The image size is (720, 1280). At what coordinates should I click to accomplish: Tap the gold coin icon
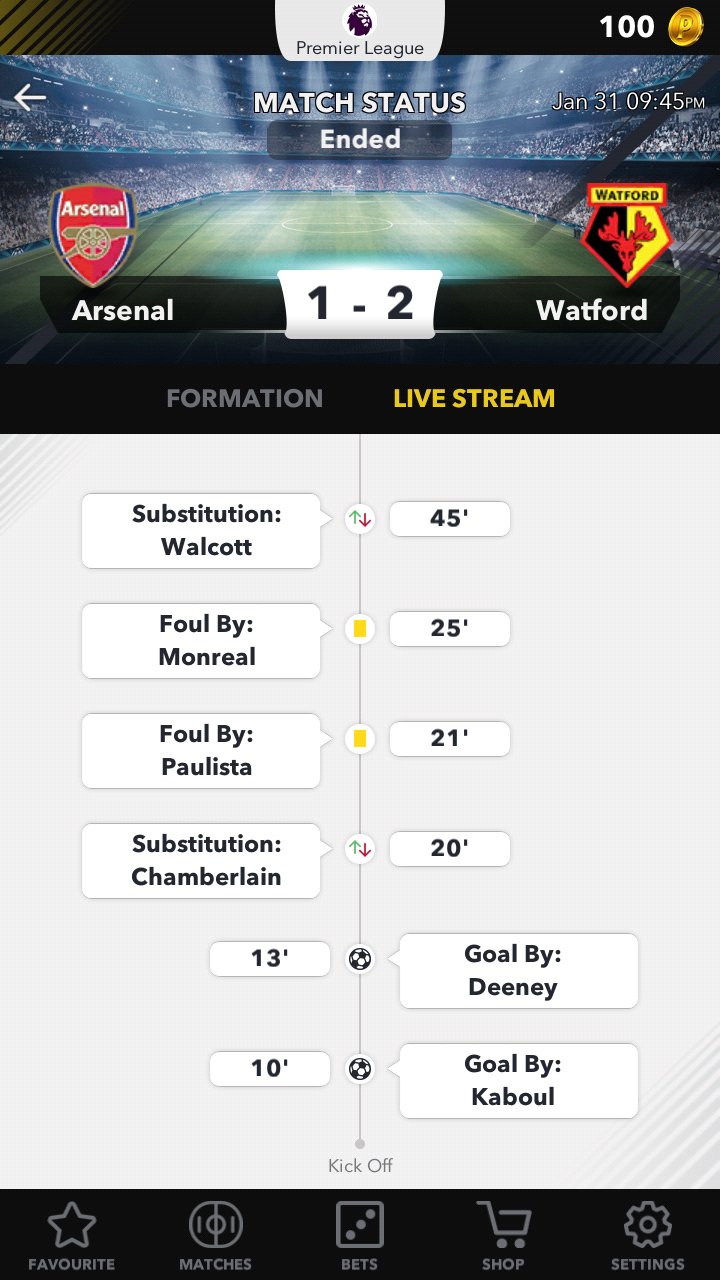pos(685,27)
